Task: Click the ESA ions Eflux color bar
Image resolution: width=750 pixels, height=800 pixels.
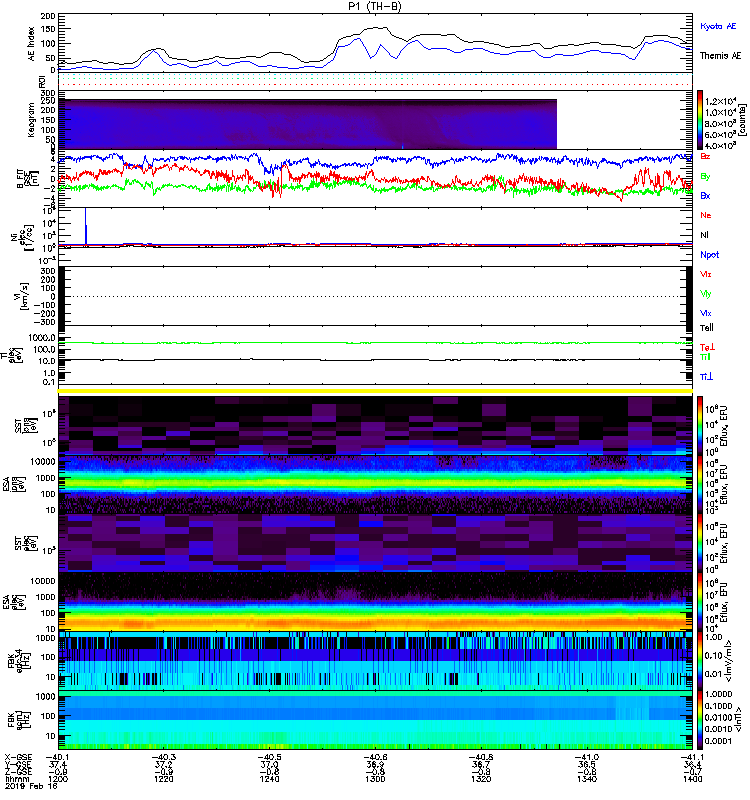Action: click(x=700, y=484)
